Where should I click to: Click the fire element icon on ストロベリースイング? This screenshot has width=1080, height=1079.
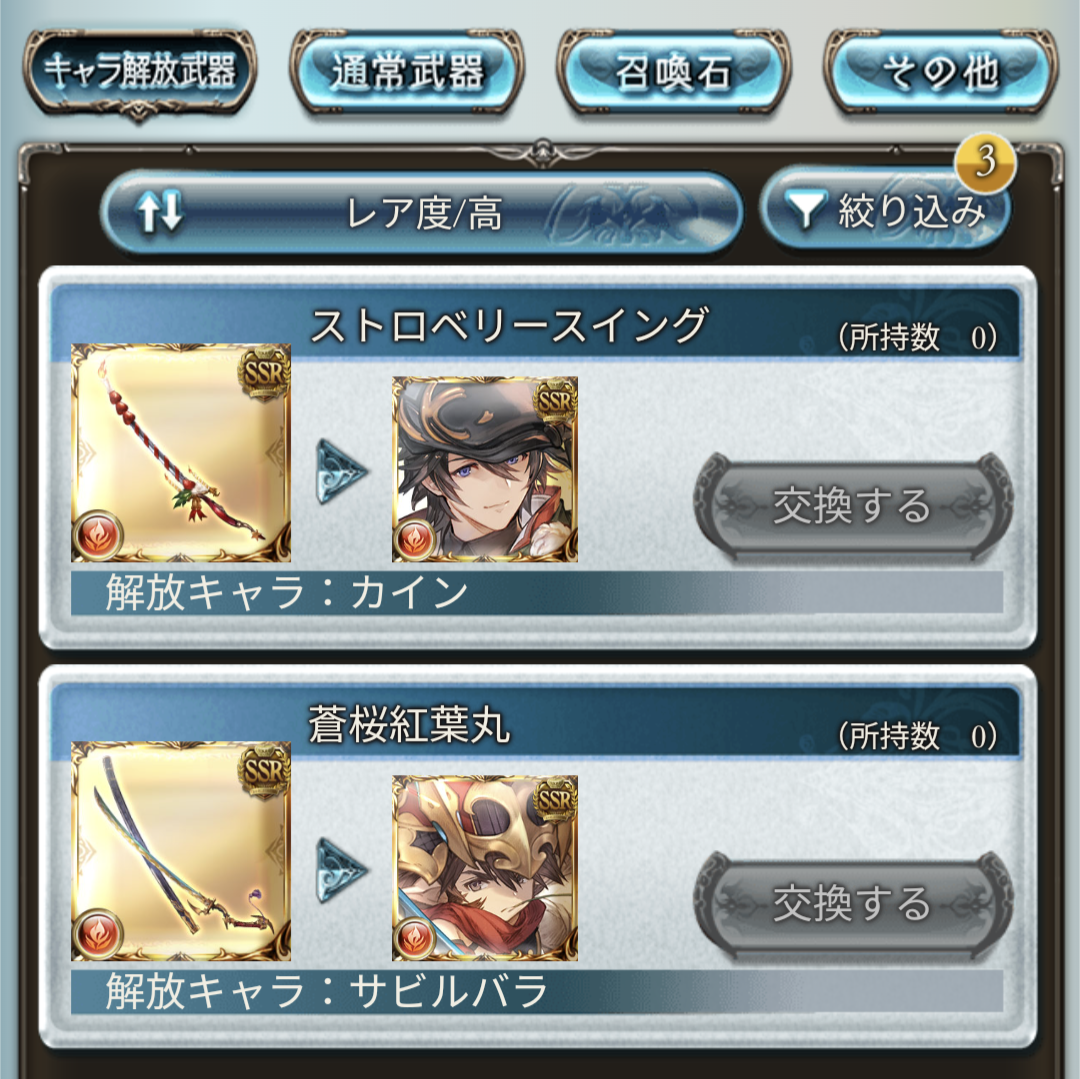pos(98,535)
